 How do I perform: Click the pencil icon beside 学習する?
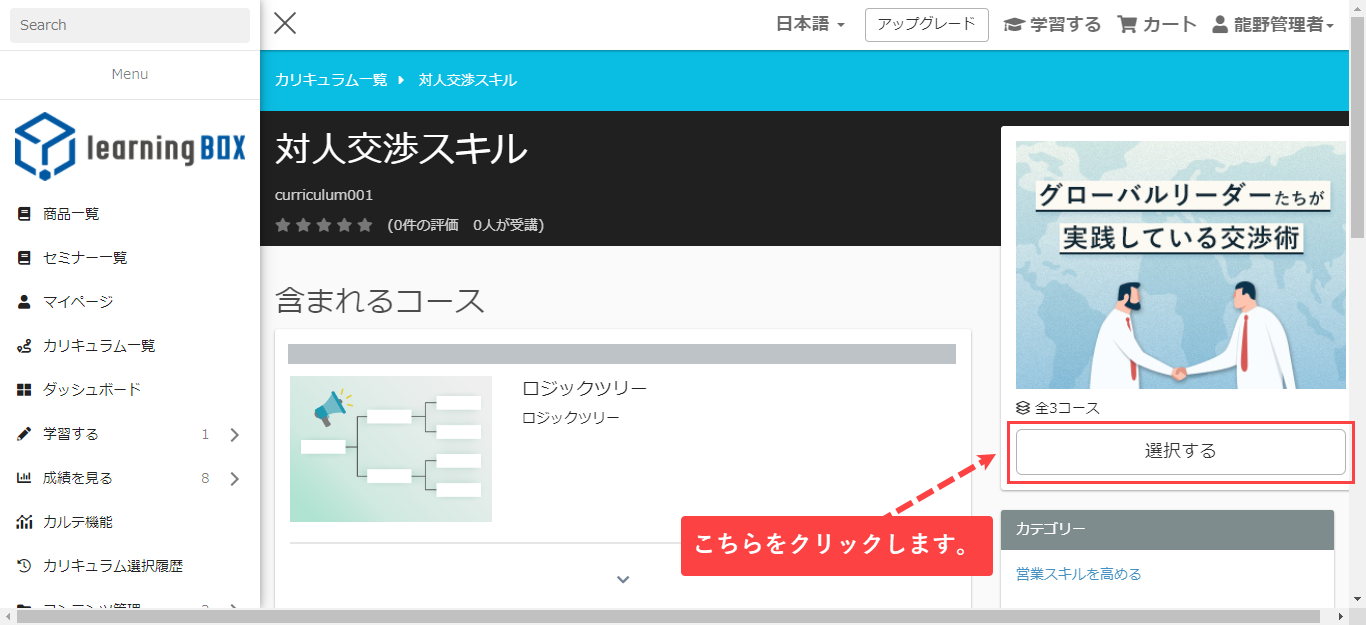click(x=25, y=434)
